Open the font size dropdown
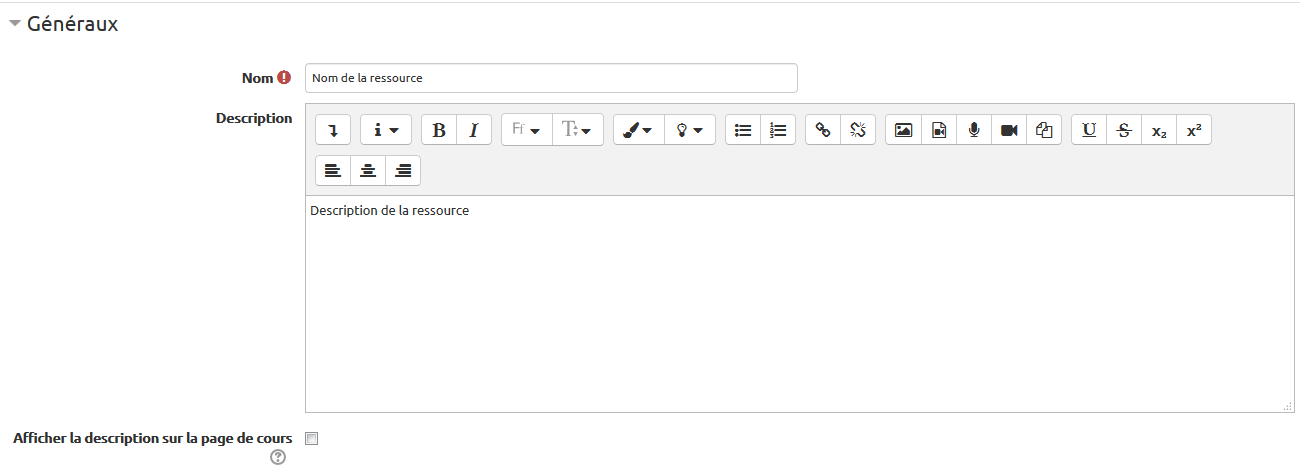This screenshot has width=1300, height=473. point(577,130)
